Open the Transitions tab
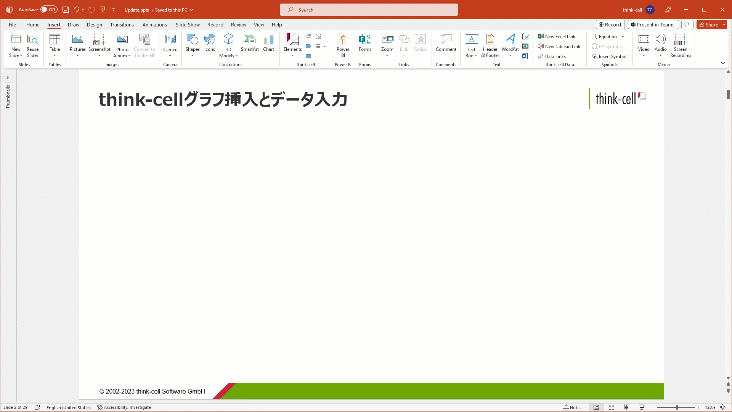This screenshot has height=412, width=732. pos(122,25)
